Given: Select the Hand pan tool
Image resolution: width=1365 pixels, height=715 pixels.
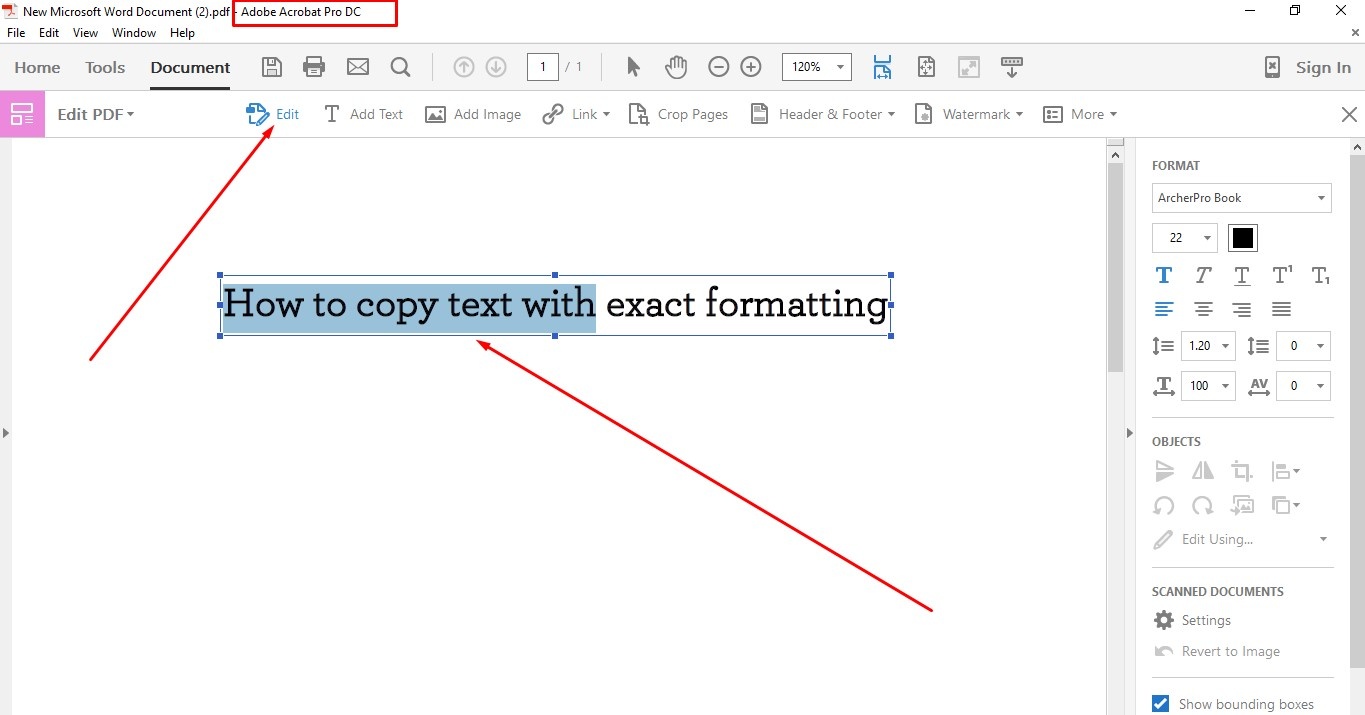Looking at the screenshot, I should pos(677,67).
